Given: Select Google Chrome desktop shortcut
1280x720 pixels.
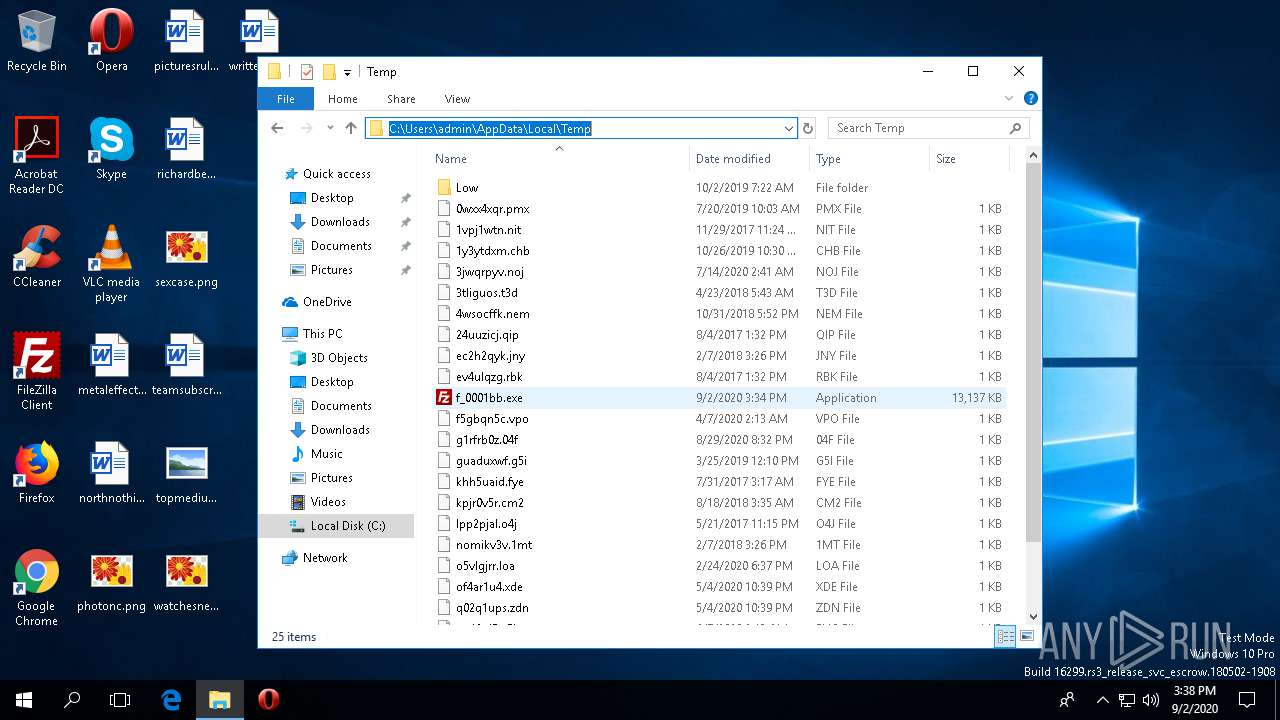Looking at the screenshot, I should [37, 587].
